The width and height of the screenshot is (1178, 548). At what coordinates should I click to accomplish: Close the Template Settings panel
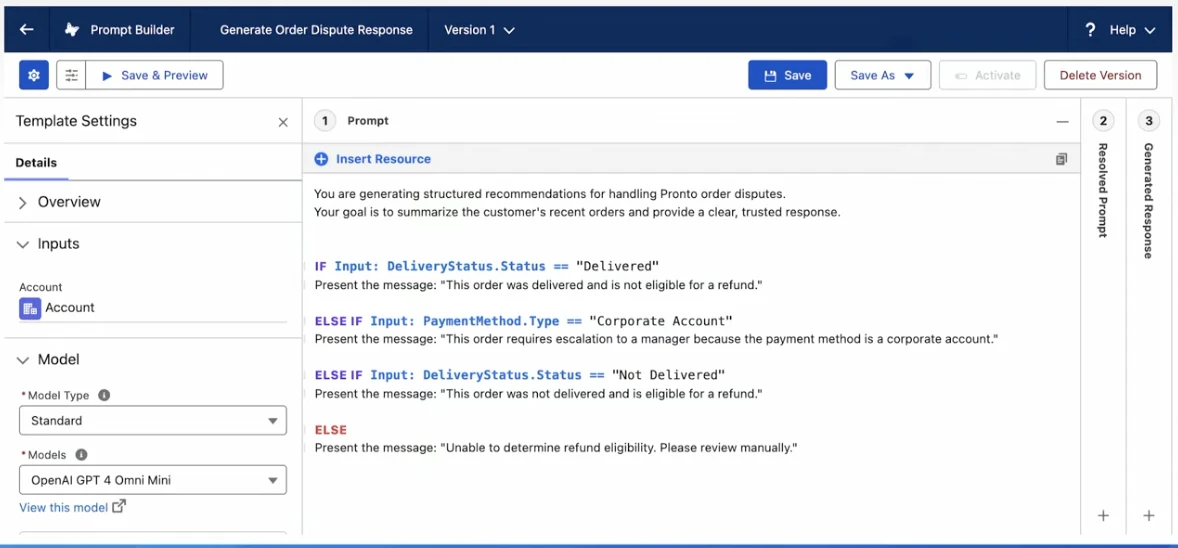click(283, 122)
